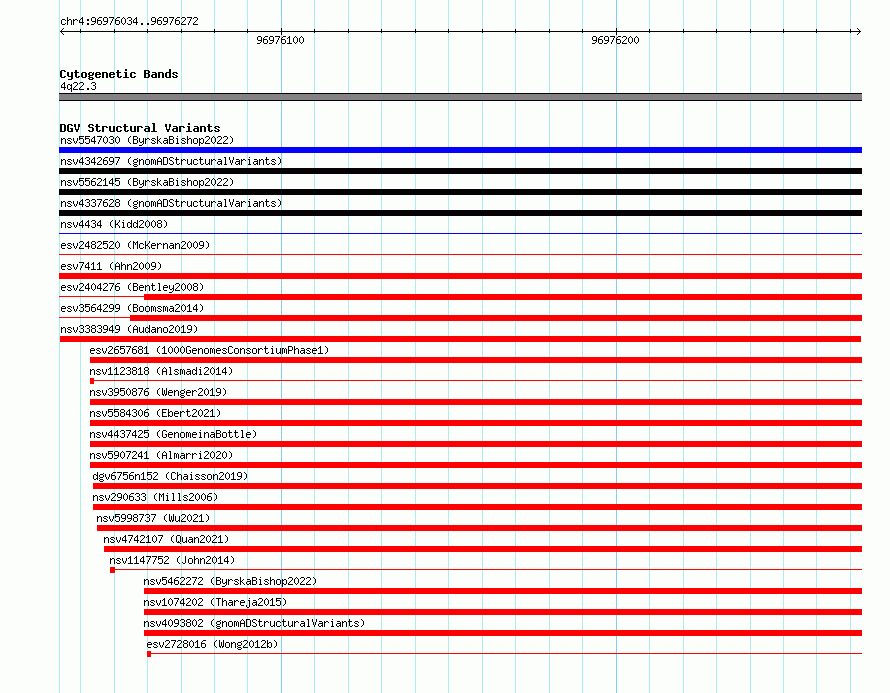Click nsv5907241 (Almarri2020) variant label
This screenshot has height=693, width=890.
click(x=161, y=455)
